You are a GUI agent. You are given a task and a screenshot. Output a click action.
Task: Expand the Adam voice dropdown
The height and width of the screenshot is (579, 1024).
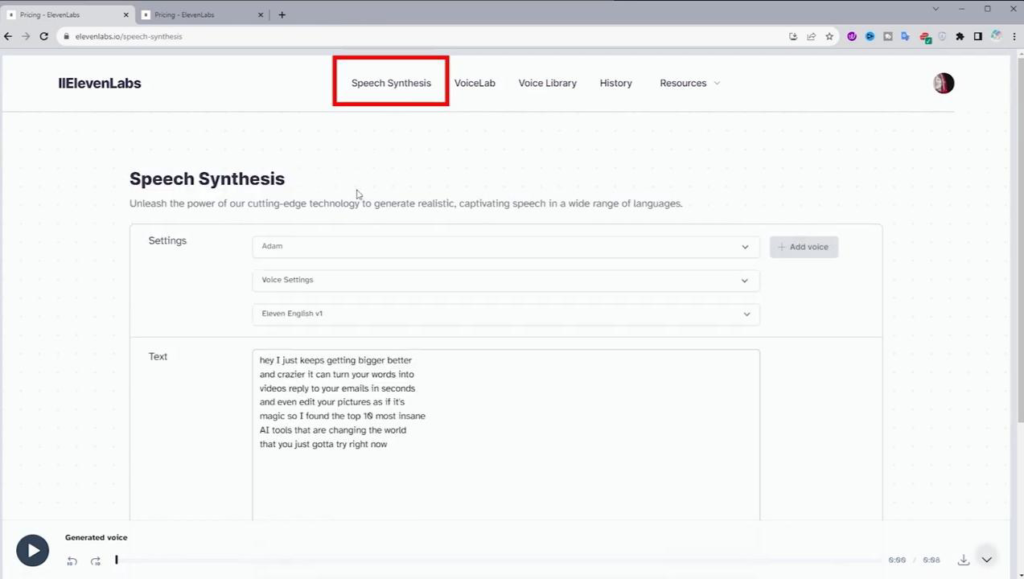[x=505, y=247]
